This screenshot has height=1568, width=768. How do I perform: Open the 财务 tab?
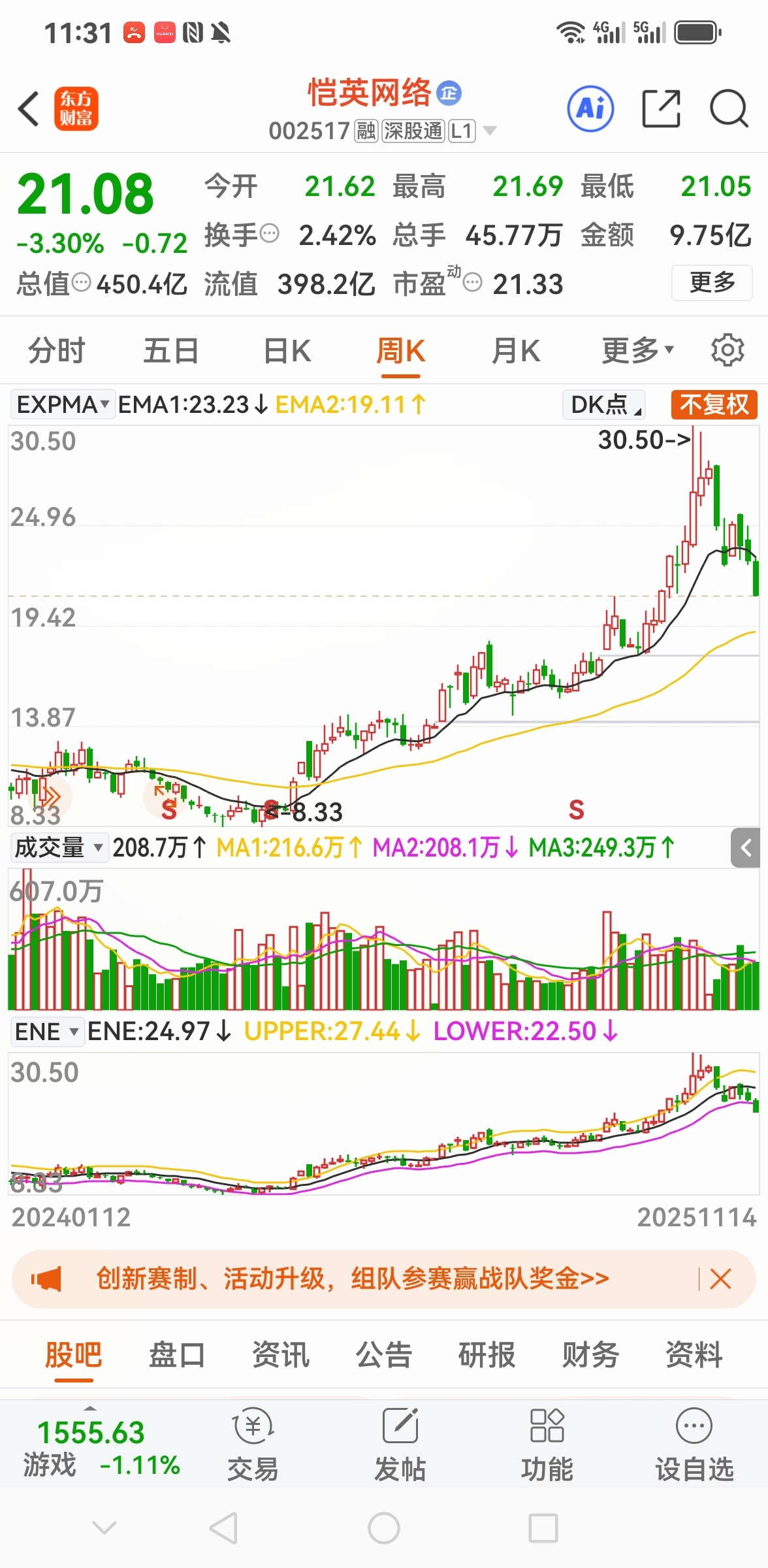point(590,1354)
